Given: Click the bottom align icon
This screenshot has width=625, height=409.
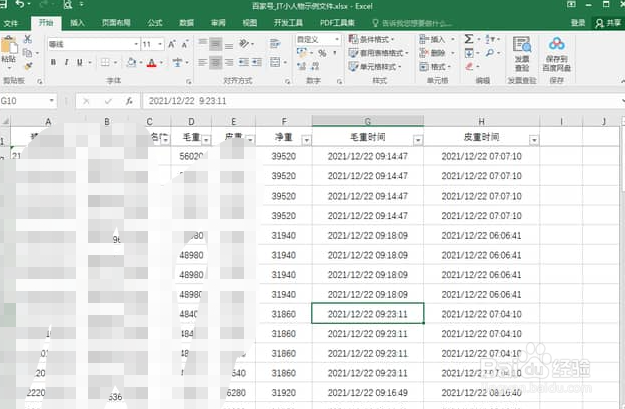Looking at the screenshot, I should click(x=229, y=44).
